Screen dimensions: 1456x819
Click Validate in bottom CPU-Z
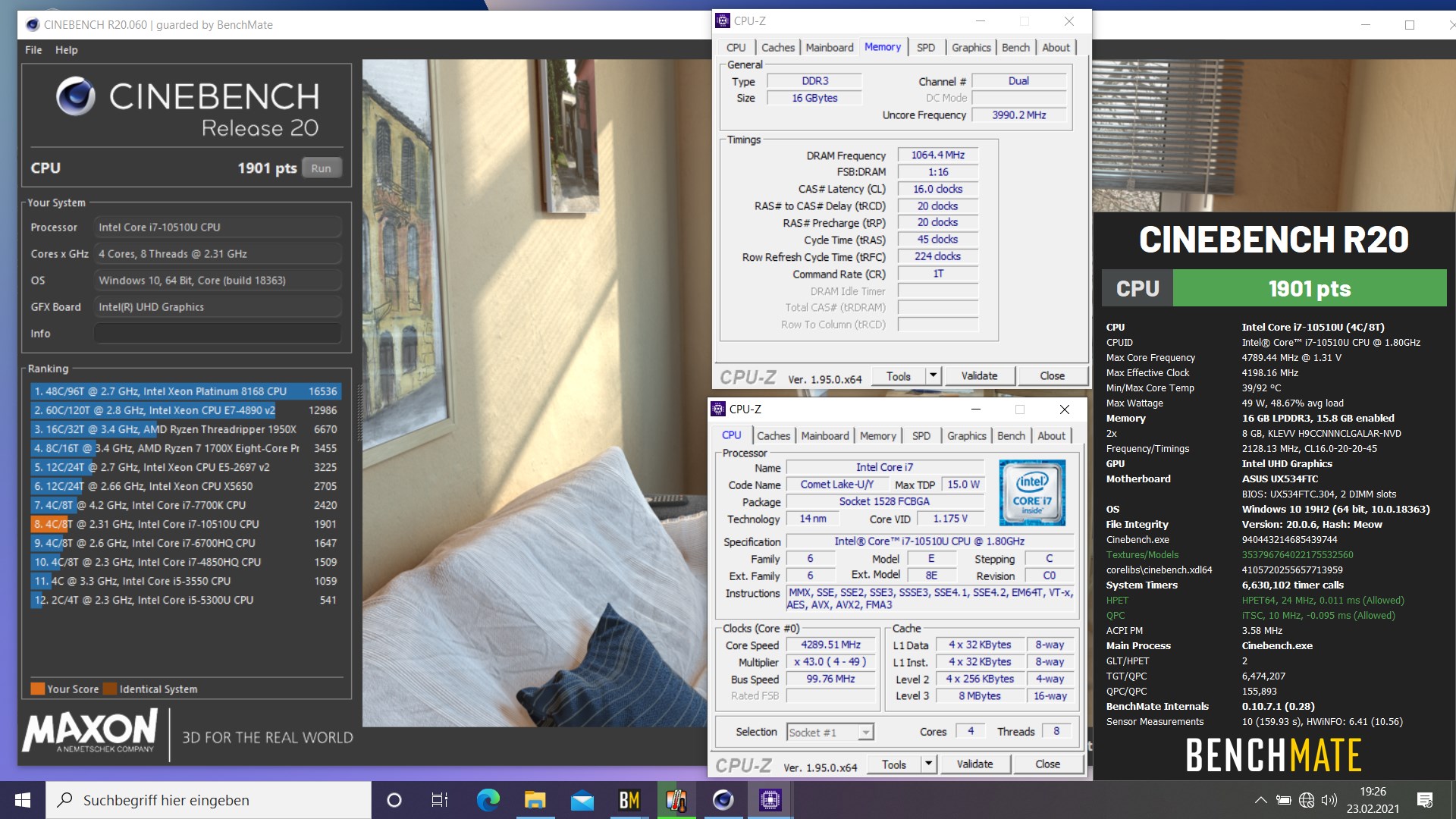point(974,764)
